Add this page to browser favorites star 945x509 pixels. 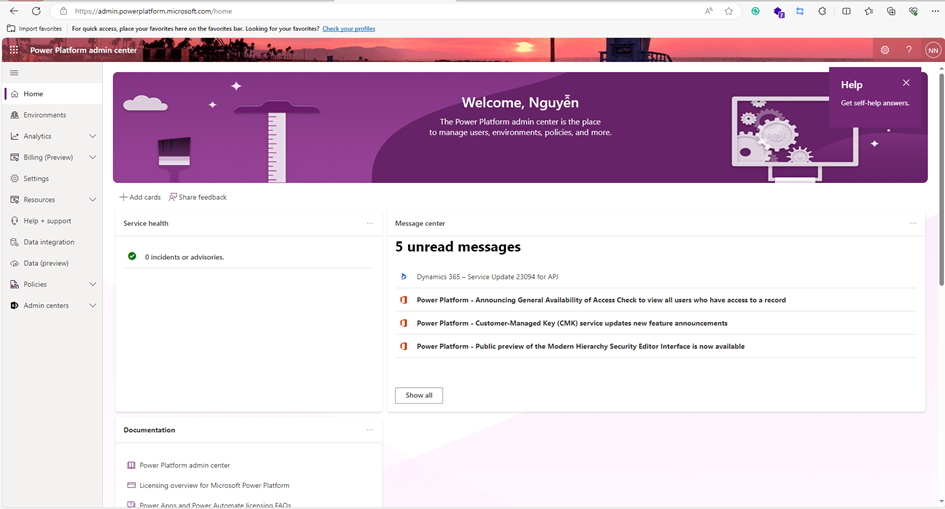pyautogui.click(x=729, y=11)
